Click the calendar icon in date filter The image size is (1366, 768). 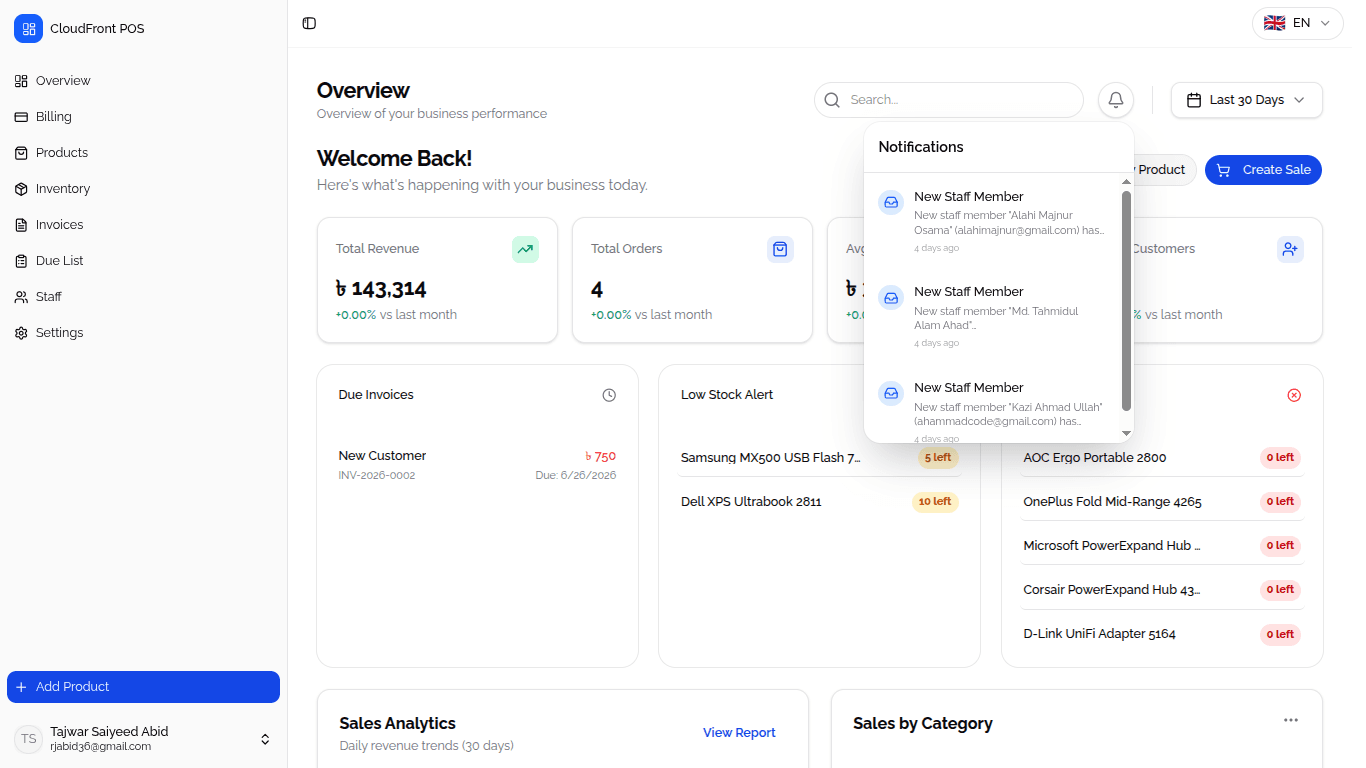coord(1193,100)
